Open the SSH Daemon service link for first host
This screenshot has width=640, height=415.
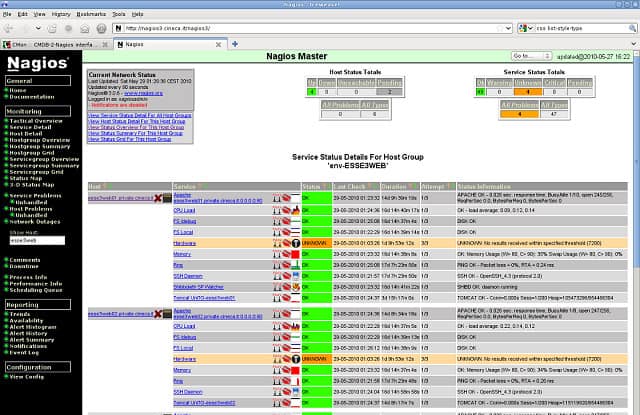(188, 276)
